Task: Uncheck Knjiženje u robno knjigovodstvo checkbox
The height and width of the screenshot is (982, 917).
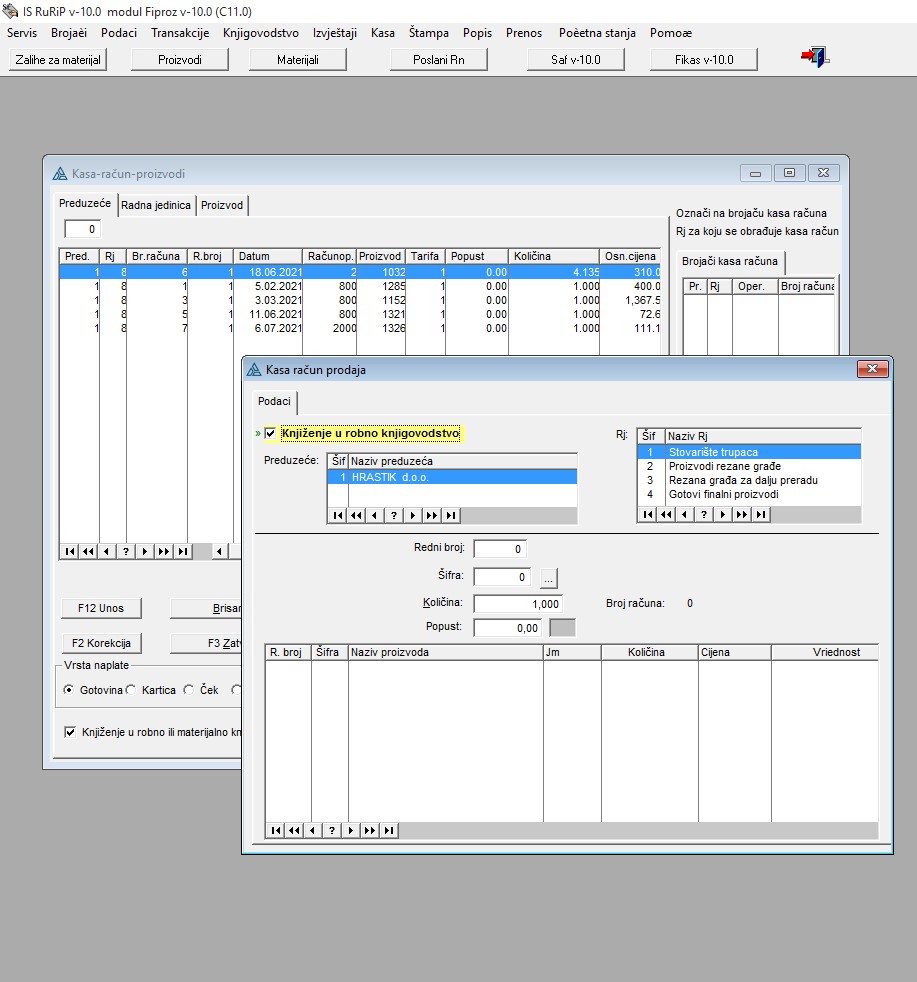Action: coord(270,433)
